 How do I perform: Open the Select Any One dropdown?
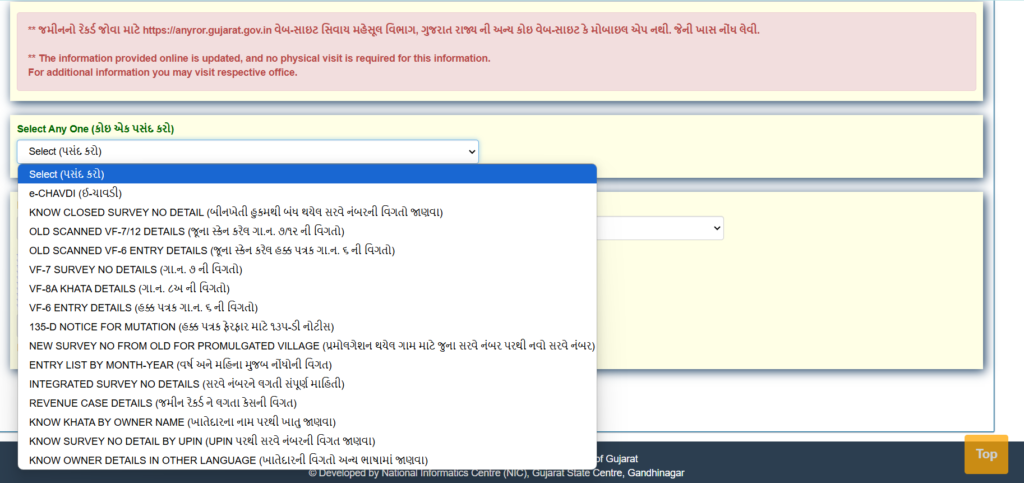(x=248, y=151)
